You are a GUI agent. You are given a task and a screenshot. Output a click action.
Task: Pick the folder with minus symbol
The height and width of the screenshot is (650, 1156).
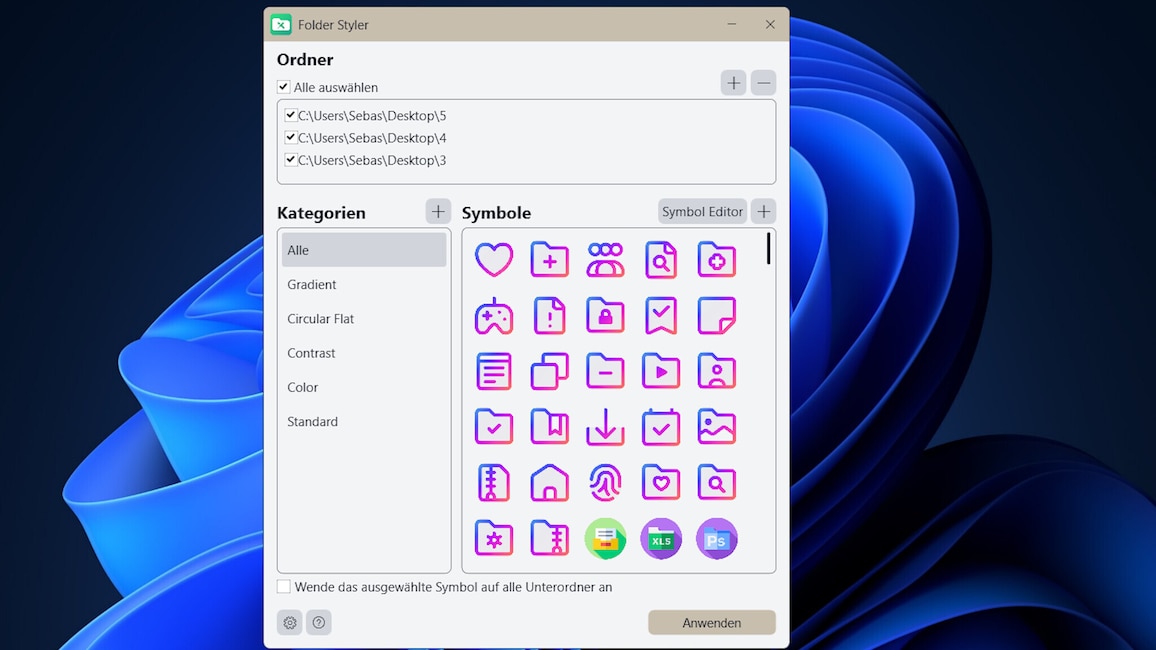(605, 371)
